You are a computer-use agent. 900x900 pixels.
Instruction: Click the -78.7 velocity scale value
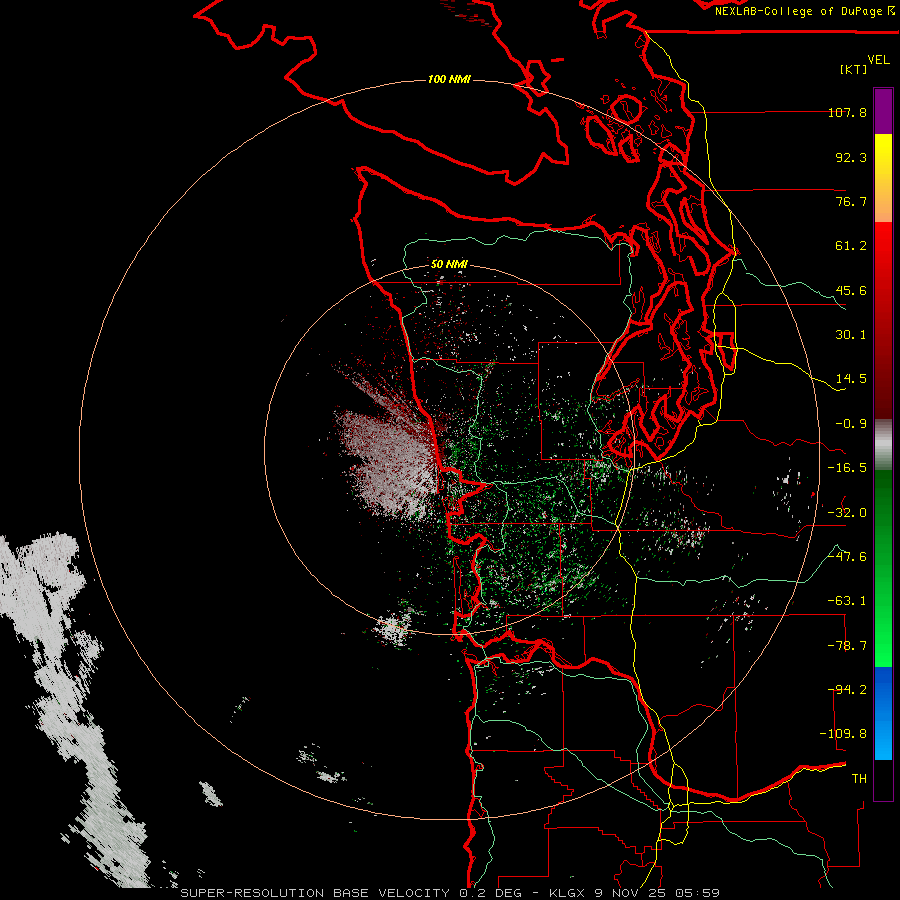pos(847,646)
